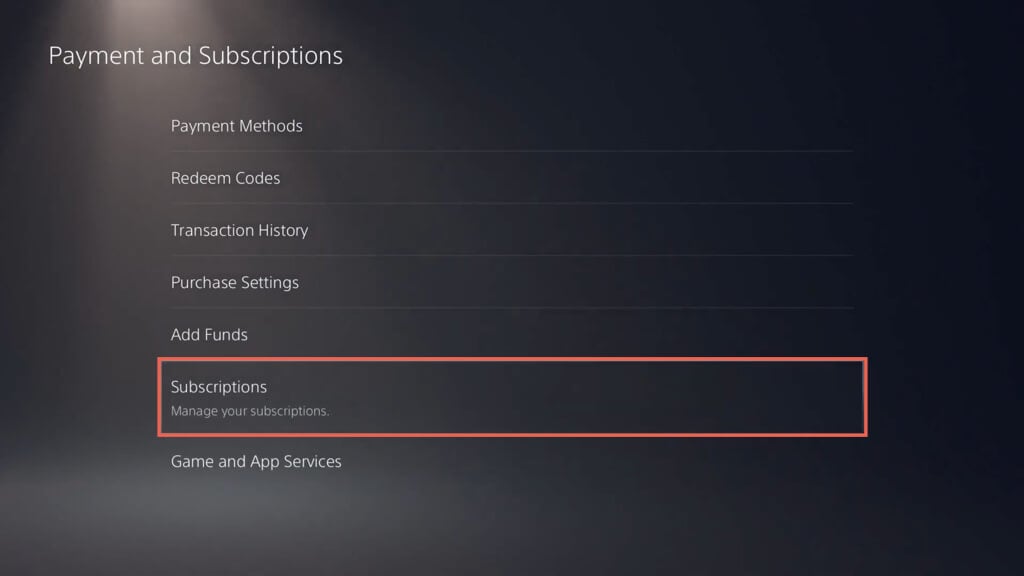
Task: Review past purchases in Transaction History
Action: click(x=239, y=230)
